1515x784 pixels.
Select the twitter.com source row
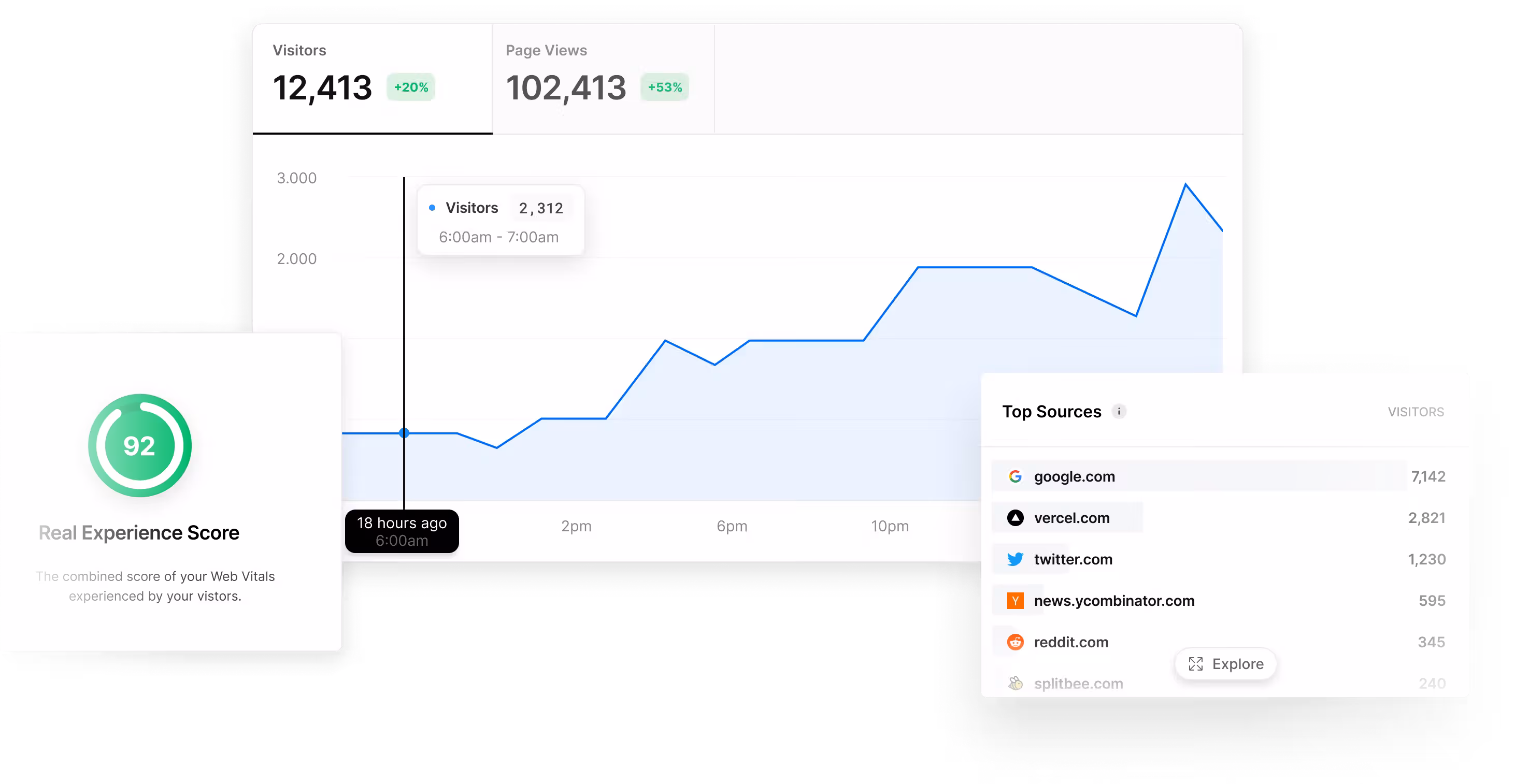1073,559
